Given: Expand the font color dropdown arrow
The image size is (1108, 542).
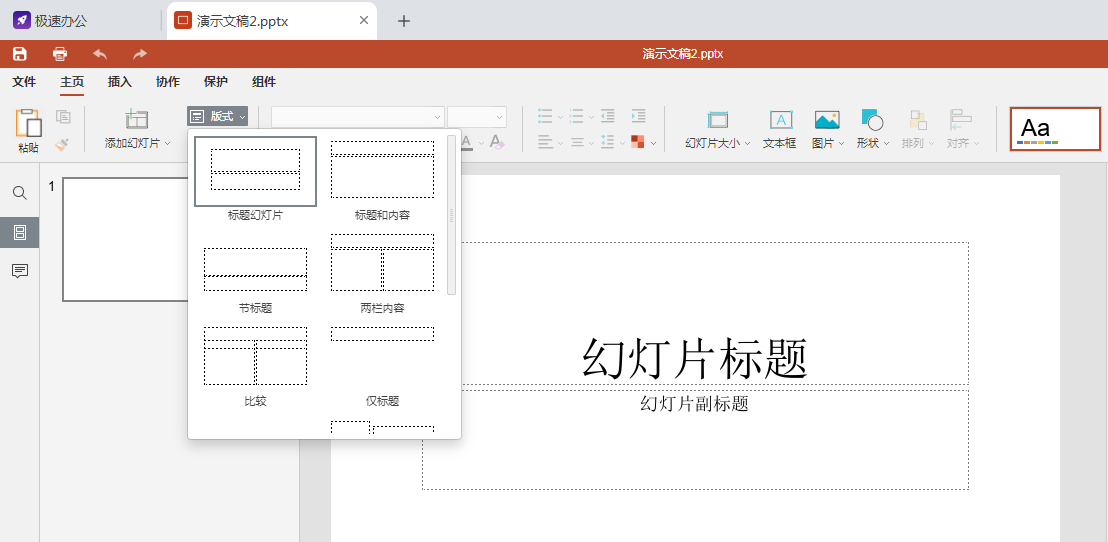Looking at the screenshot, I should 481,143.
